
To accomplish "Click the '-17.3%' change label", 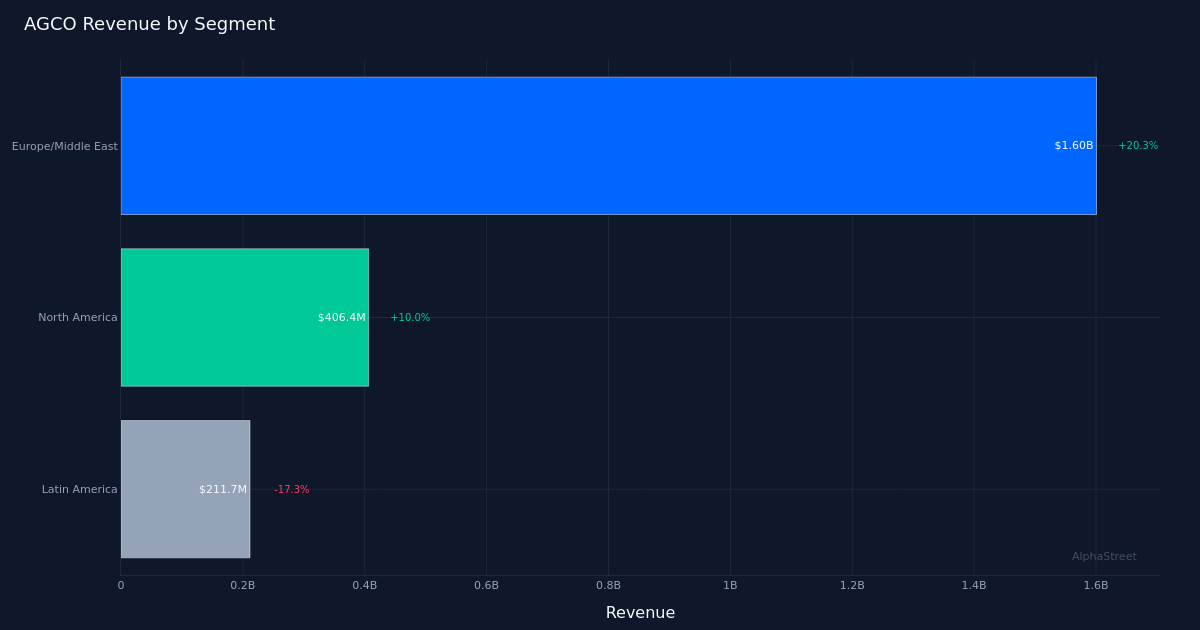I will click(x=292, y=490).
